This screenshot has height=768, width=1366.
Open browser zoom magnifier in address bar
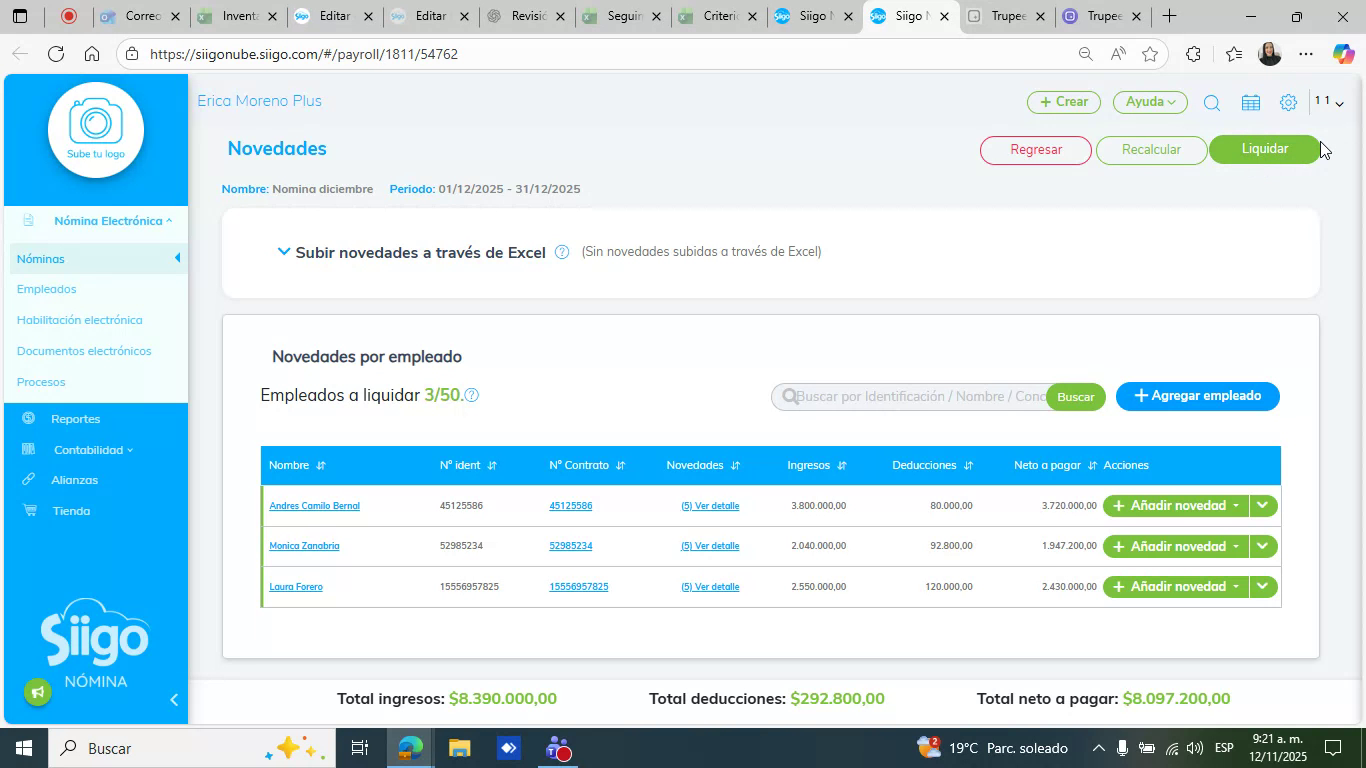[1085, 54]
